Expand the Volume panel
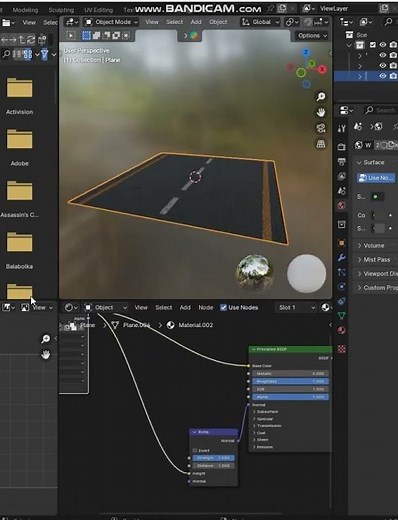398x520 pixels. click(x=371, y=245)
